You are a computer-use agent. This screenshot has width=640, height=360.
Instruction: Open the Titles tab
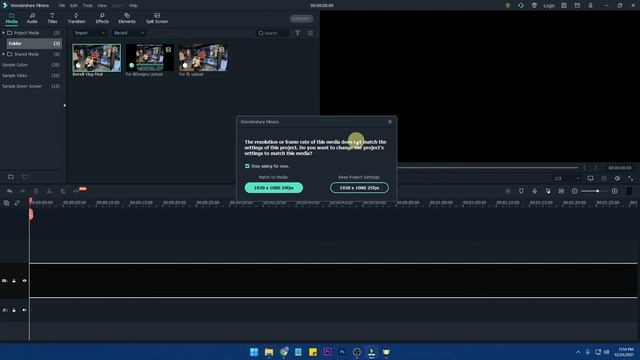(x=52, y=18)
